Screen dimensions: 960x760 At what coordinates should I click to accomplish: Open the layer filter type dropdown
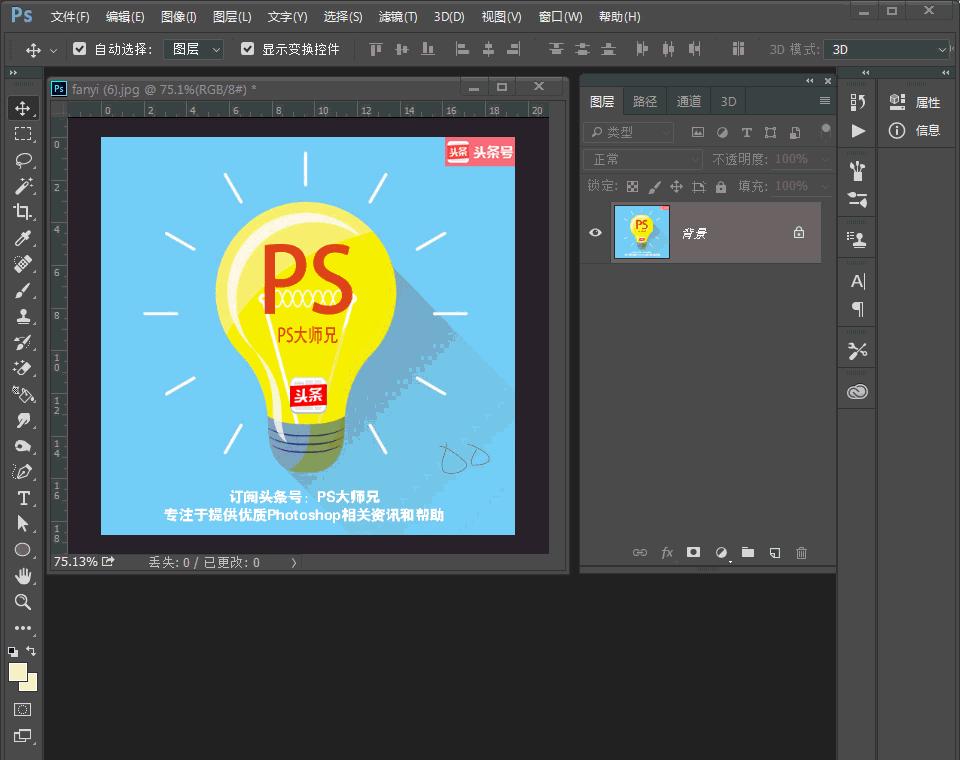628,132
